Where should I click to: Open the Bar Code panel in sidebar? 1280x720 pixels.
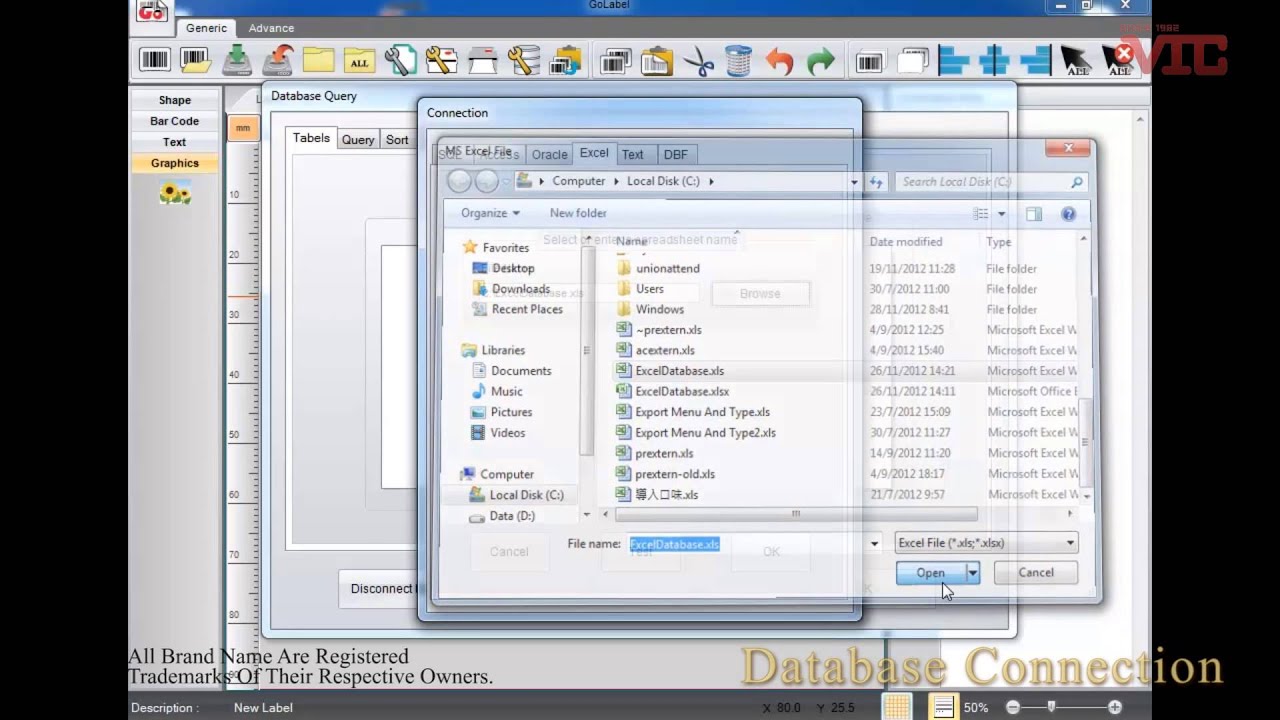pyautogui.click(x=175, y=121)
